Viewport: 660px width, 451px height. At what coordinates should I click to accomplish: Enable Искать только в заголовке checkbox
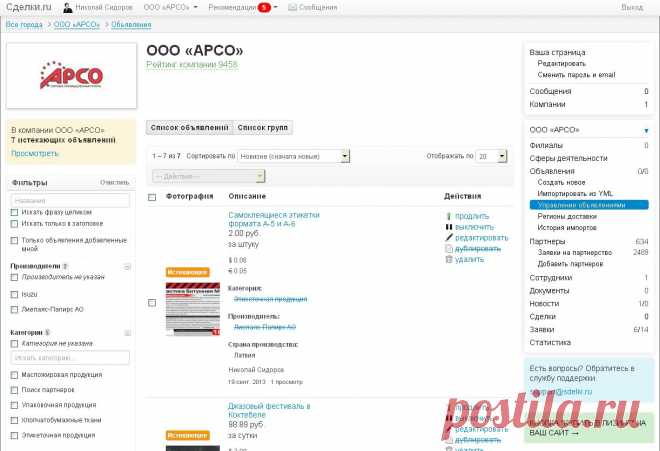click(x=14, y=224)
